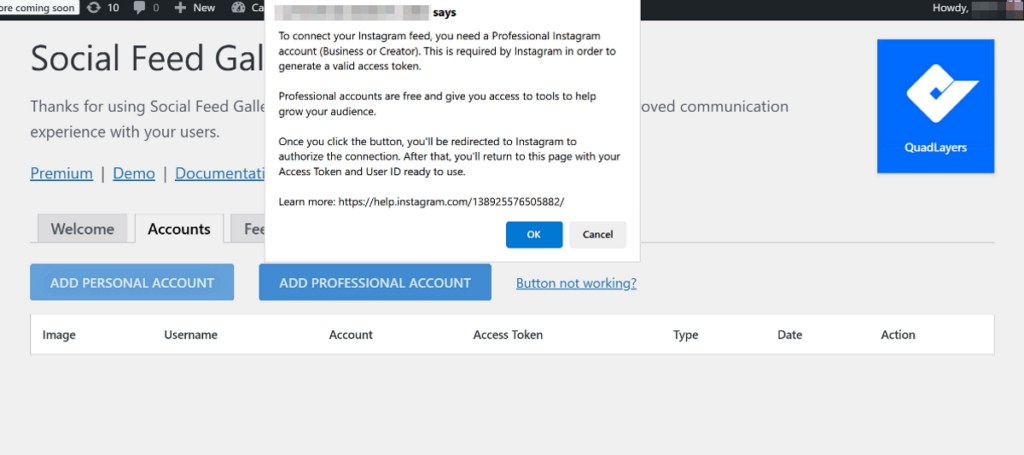This screenshot has height=455, width=1024.
Task: Click the Add Professional Account button
Action: 375,282
